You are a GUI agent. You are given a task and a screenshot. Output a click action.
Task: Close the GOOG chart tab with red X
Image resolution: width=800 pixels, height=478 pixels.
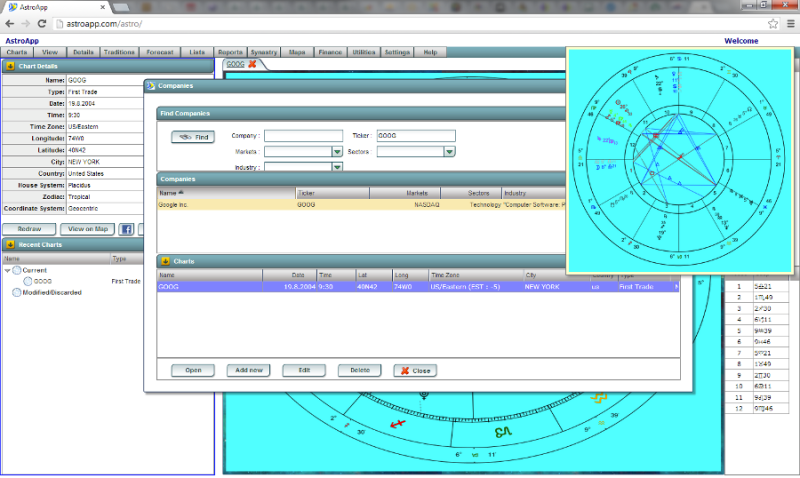click(252, 65)
